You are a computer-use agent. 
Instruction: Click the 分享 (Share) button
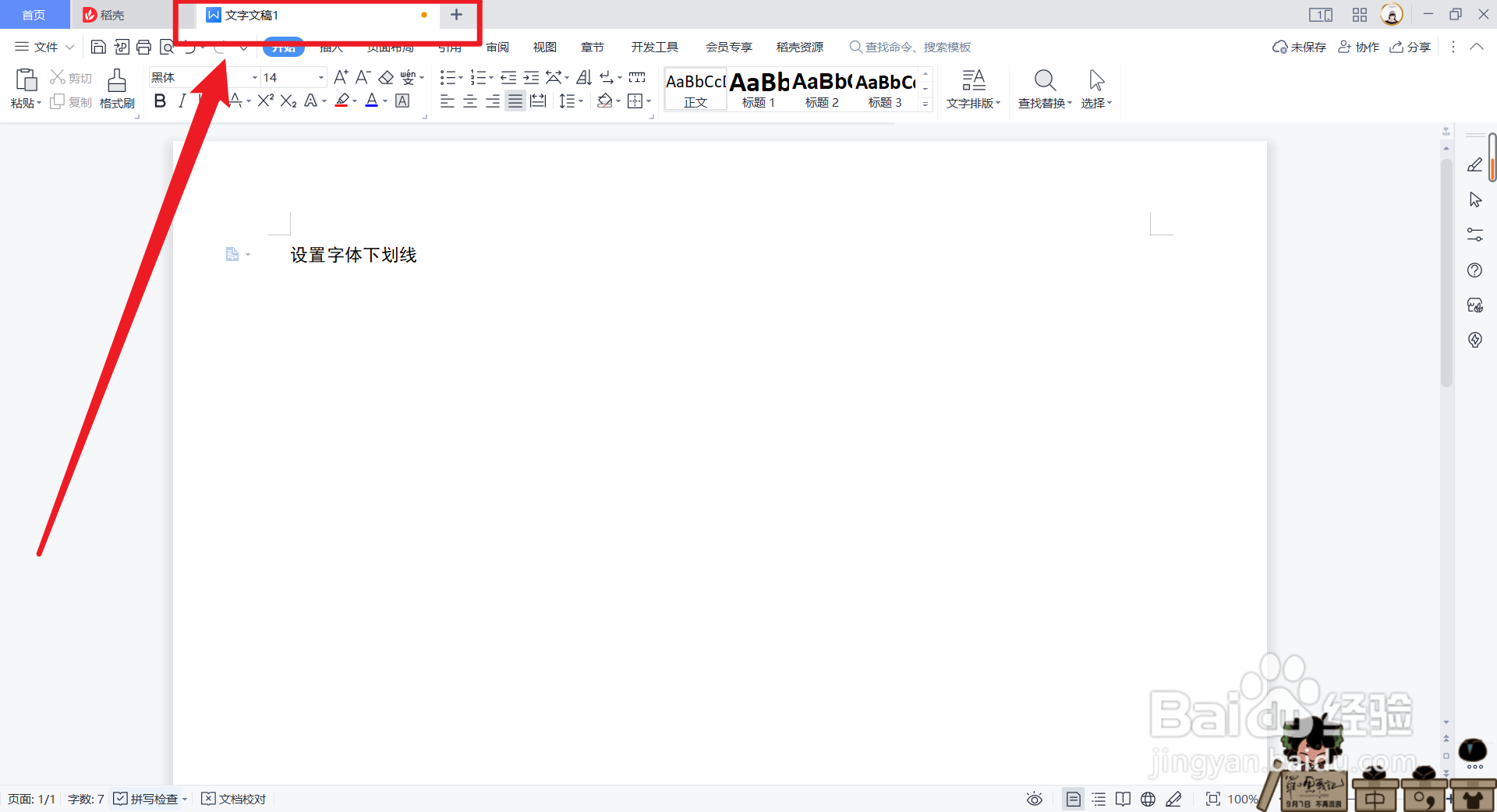(1410, 47)
